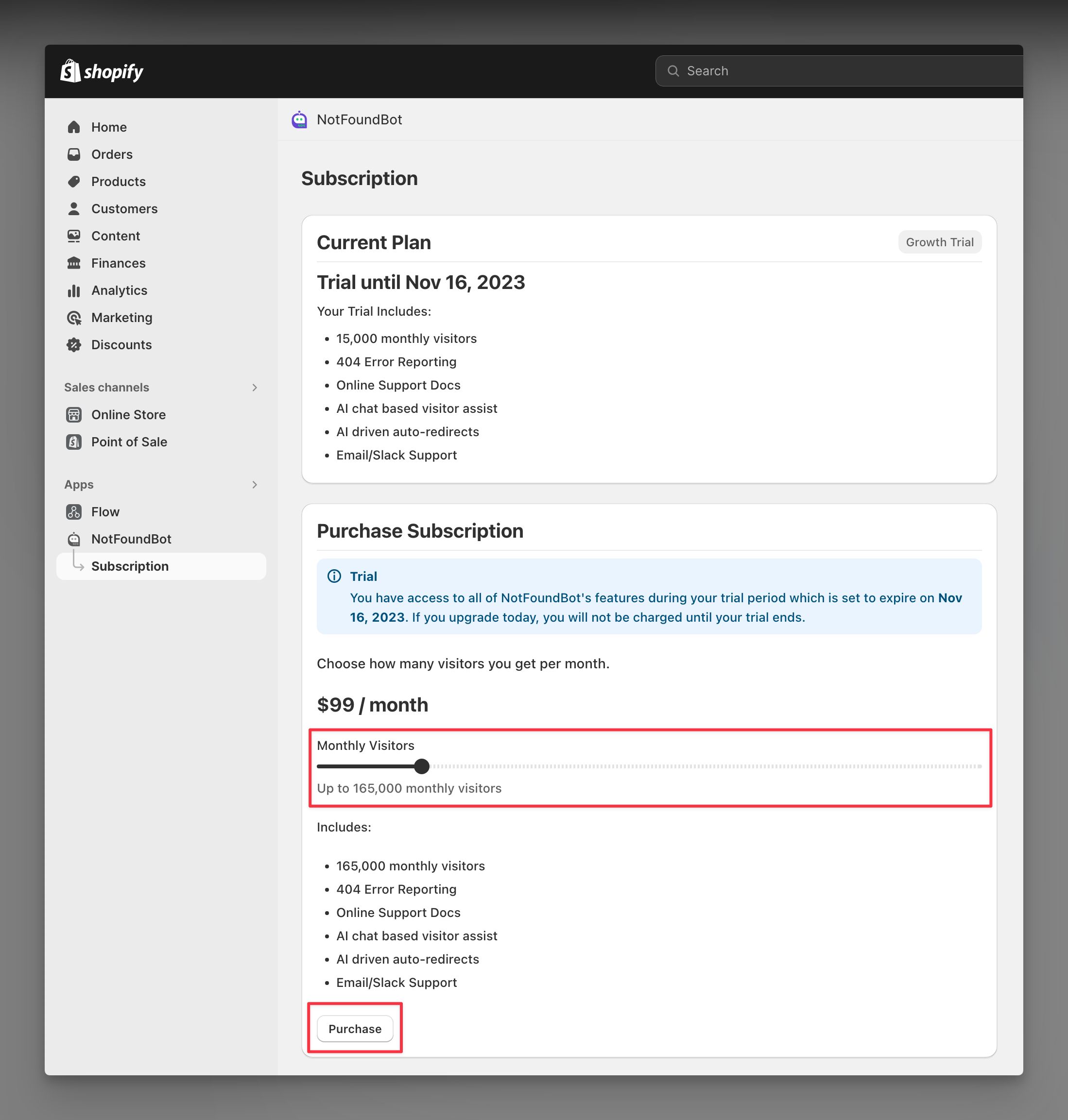
Task: Expand the Sales channels chevron
Action: (x=255, y=388)
